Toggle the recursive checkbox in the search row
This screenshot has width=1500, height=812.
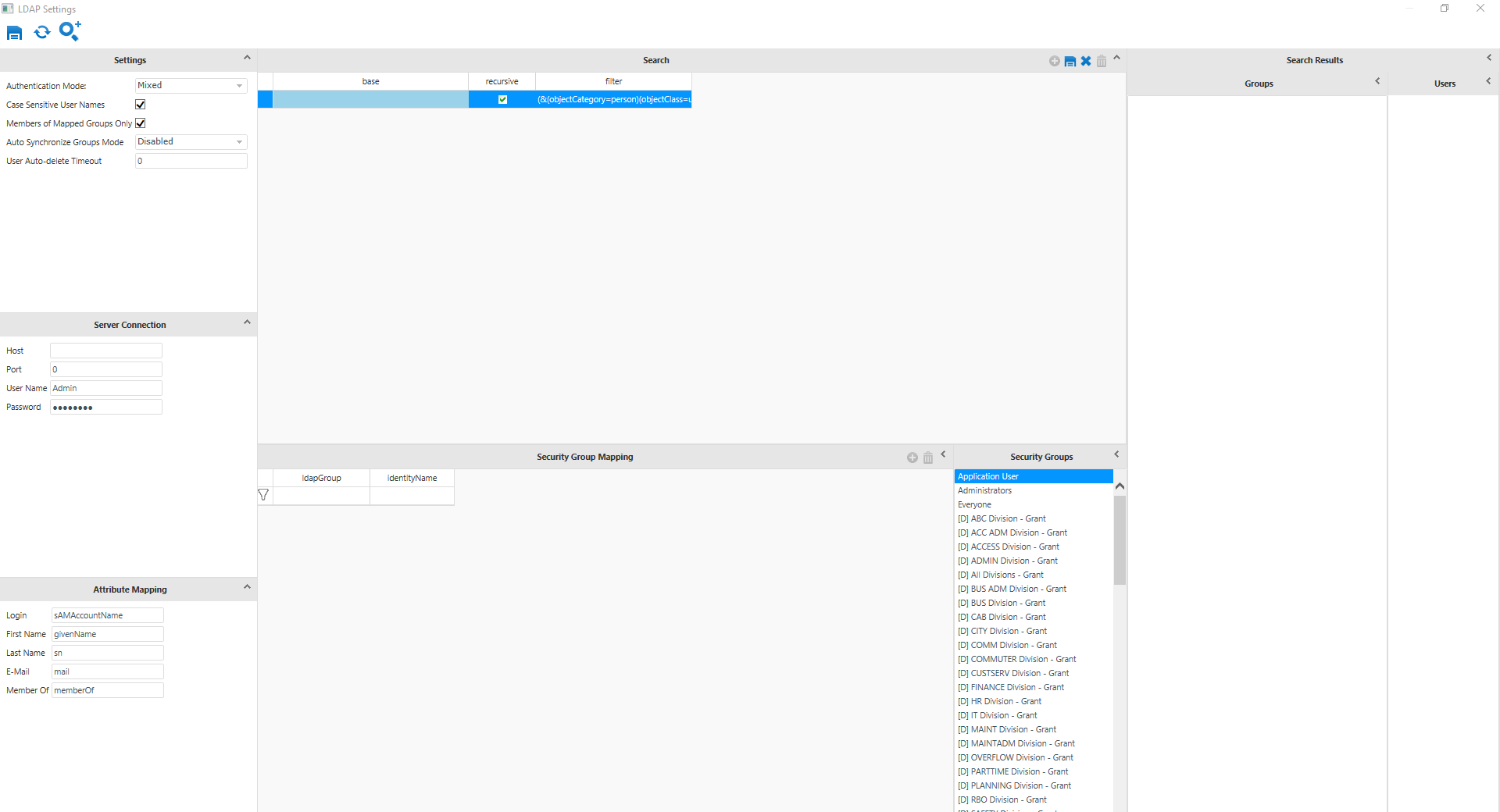coord(502,99)
